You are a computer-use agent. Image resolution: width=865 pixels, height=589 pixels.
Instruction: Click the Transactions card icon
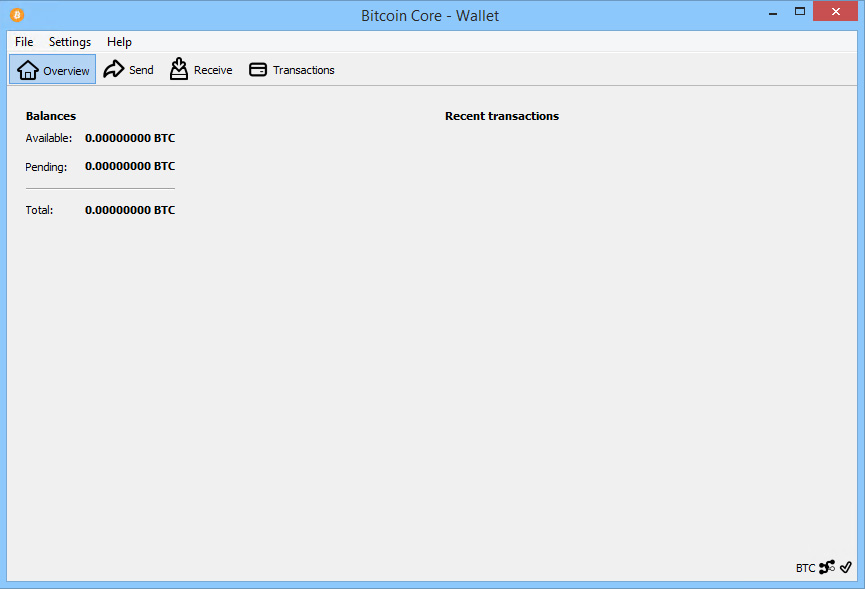click(x=258, y=69)
